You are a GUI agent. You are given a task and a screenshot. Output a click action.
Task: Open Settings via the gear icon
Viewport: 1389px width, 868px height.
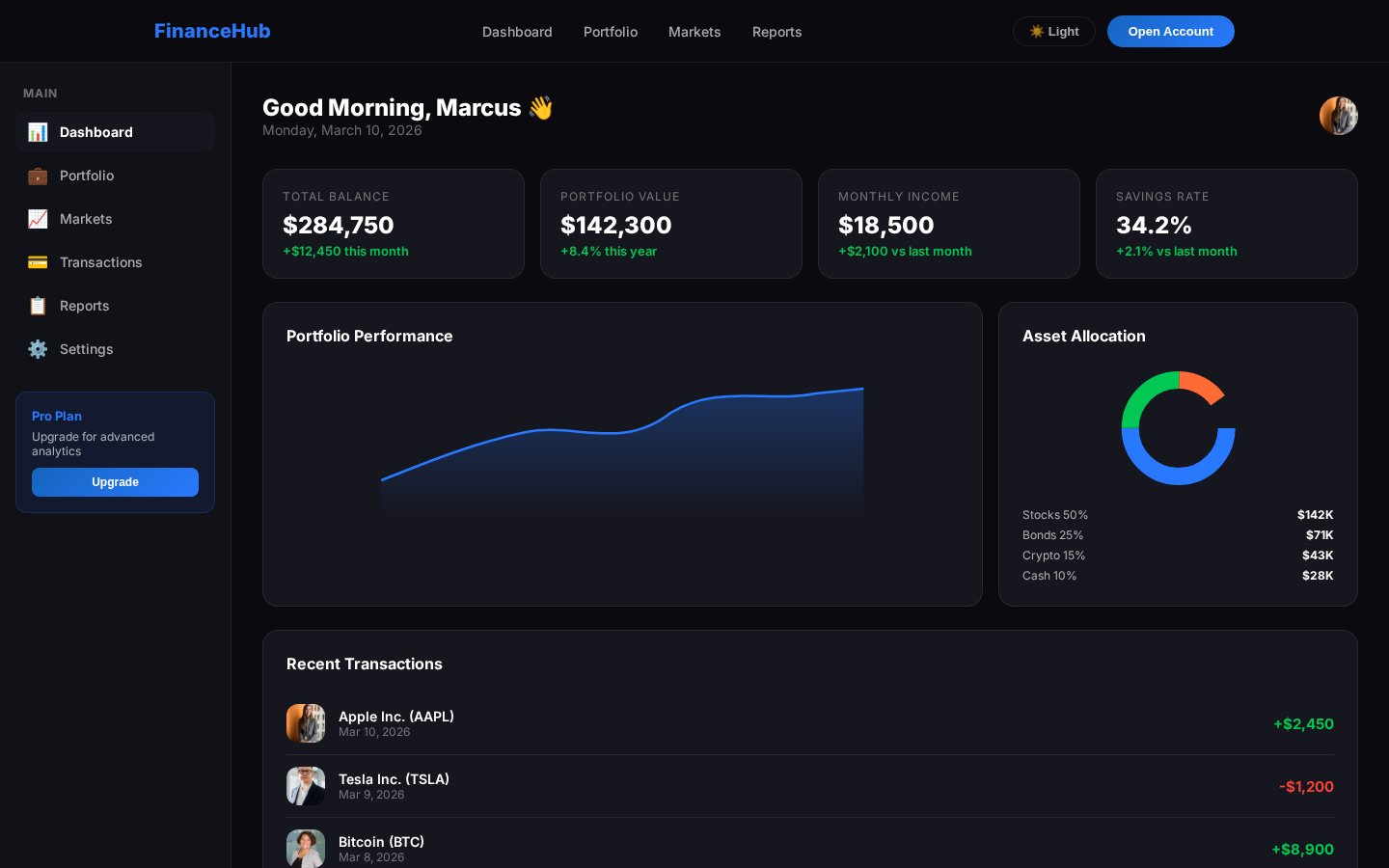click(x=38, y=349)
